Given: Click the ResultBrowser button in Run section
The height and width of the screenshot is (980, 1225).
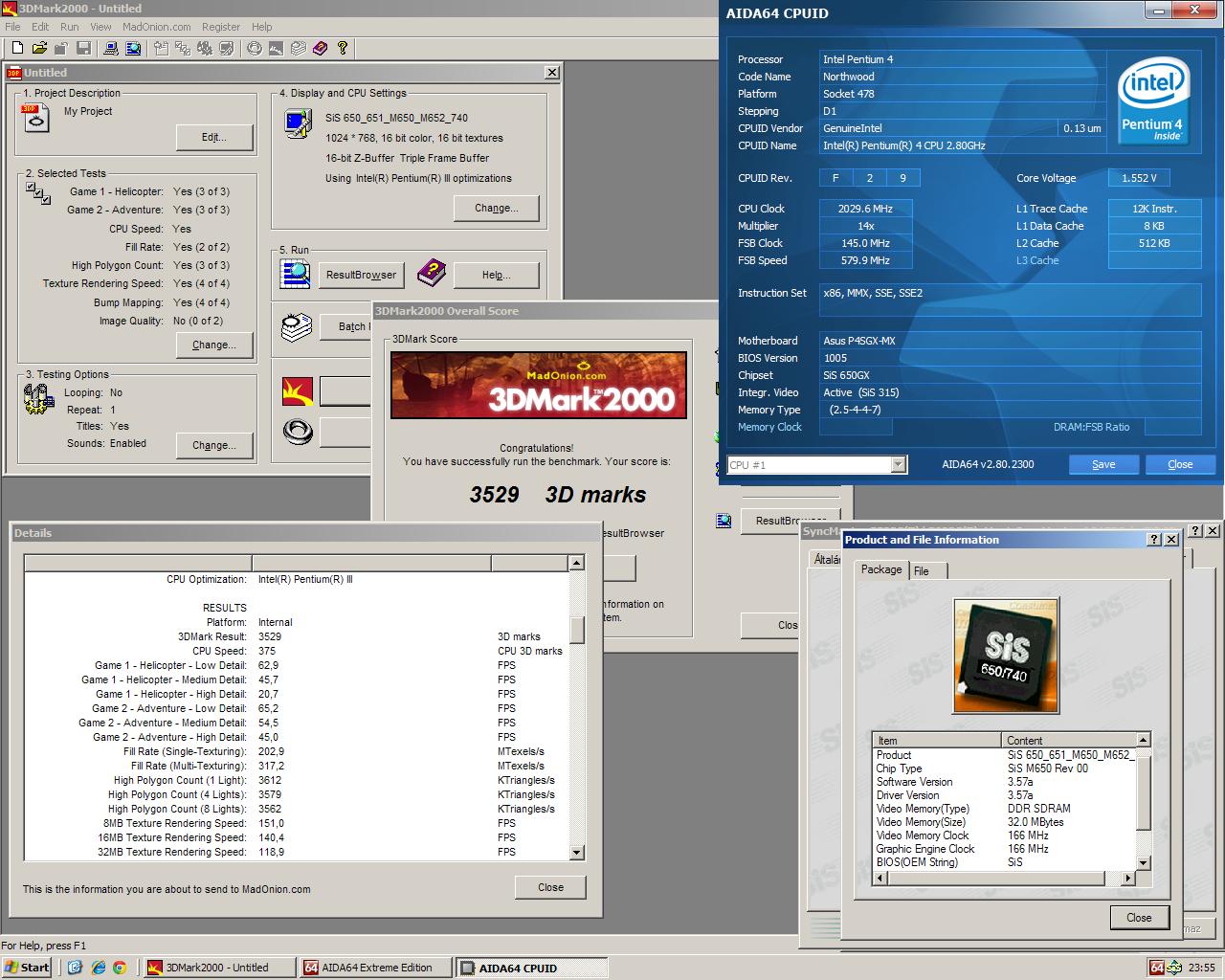Looking at the screenshot, I should tap(361, 276).
